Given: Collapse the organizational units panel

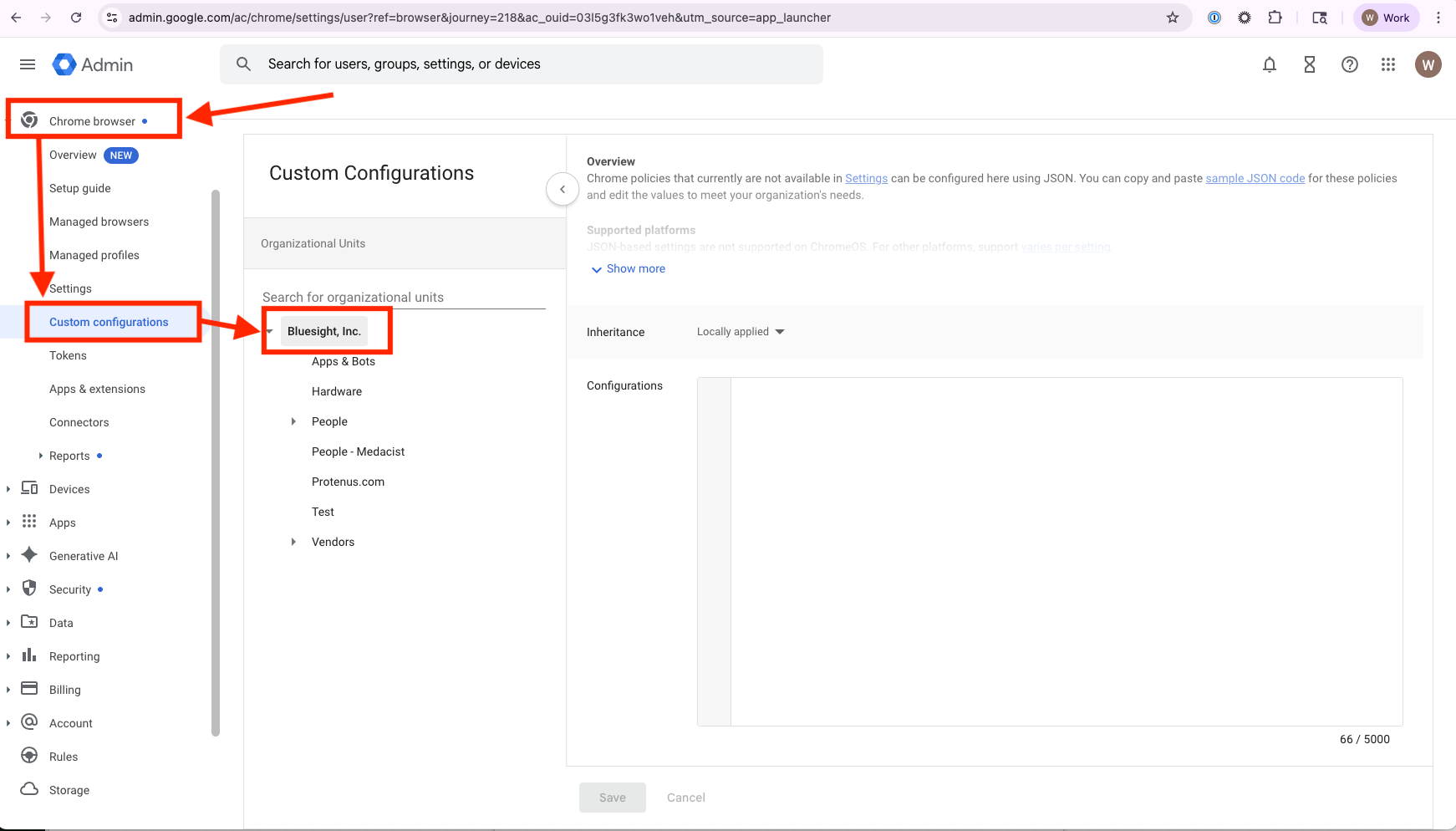Looking at the screenshot, I should click(x=563, y=189).
